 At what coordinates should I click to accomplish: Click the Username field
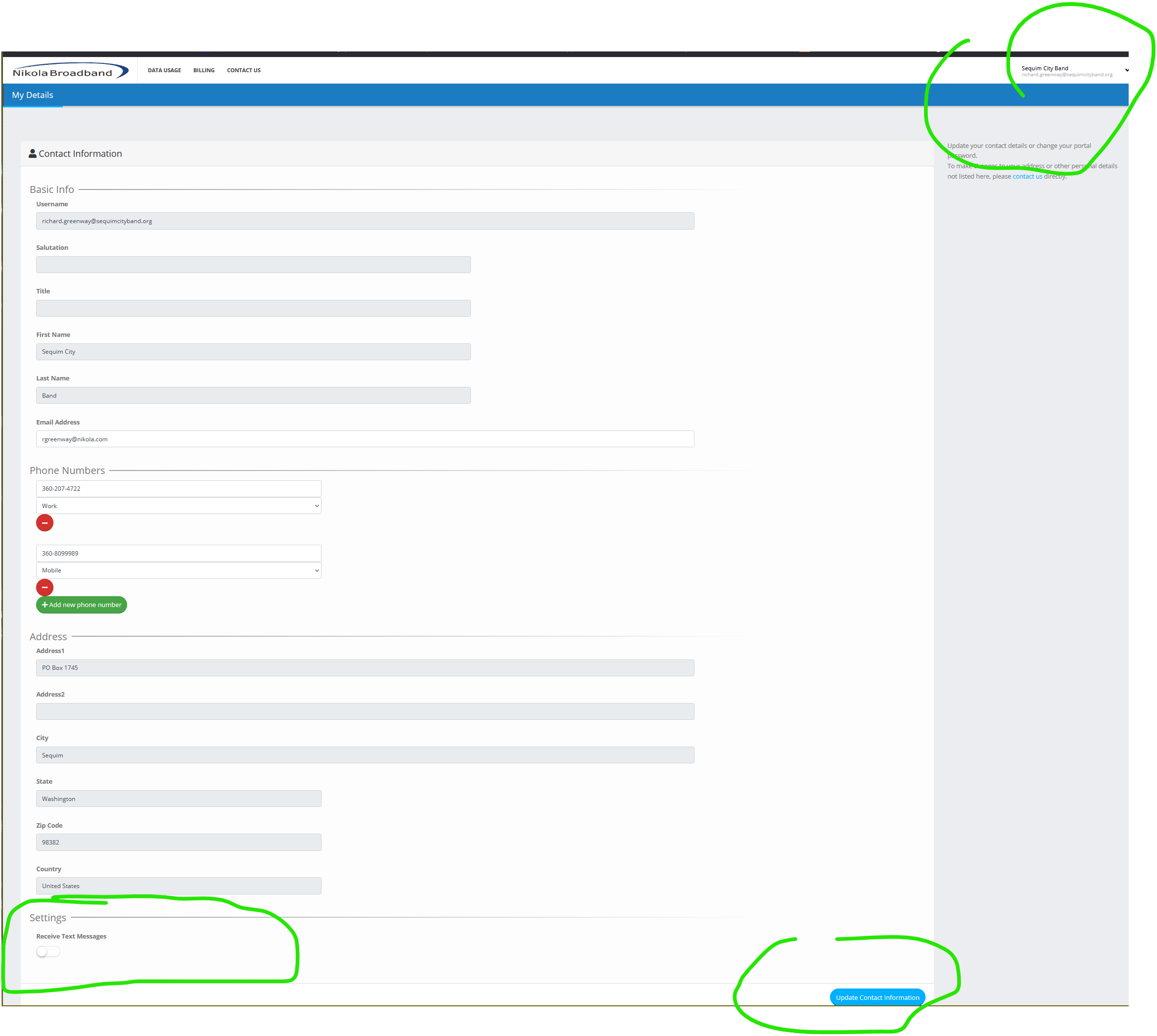[x=364, y=221]
